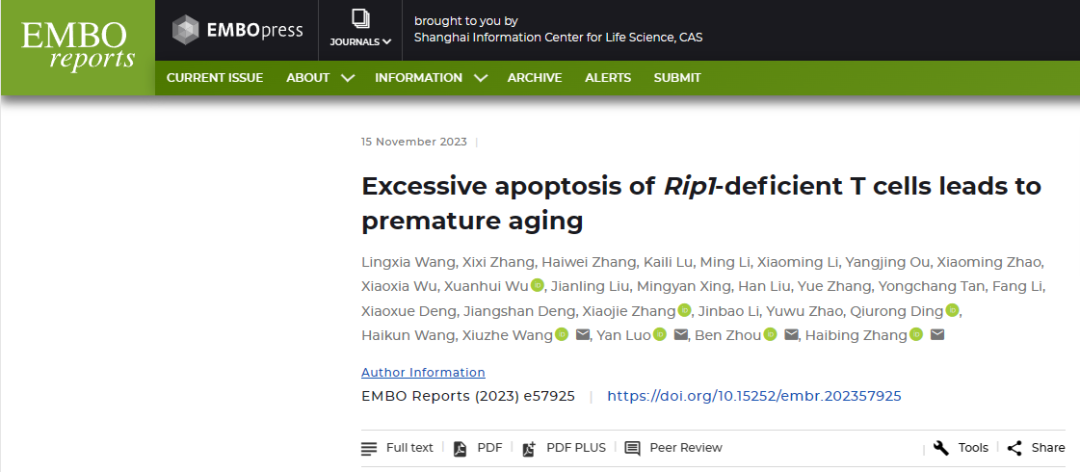Download the PDF version
Viewport: 1080px width, 472px height.
coord(478,448)
